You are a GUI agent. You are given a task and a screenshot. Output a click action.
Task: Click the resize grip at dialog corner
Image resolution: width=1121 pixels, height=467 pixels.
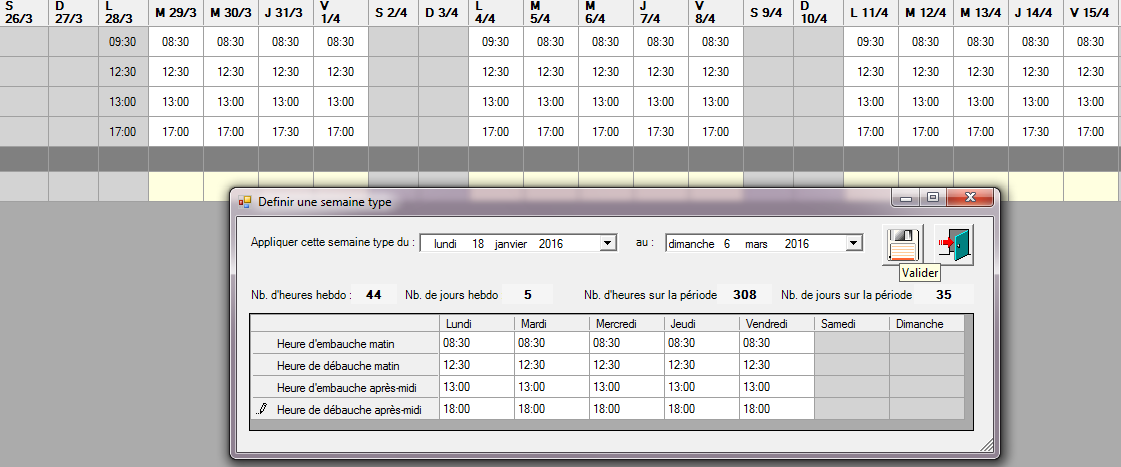(987, 446)
